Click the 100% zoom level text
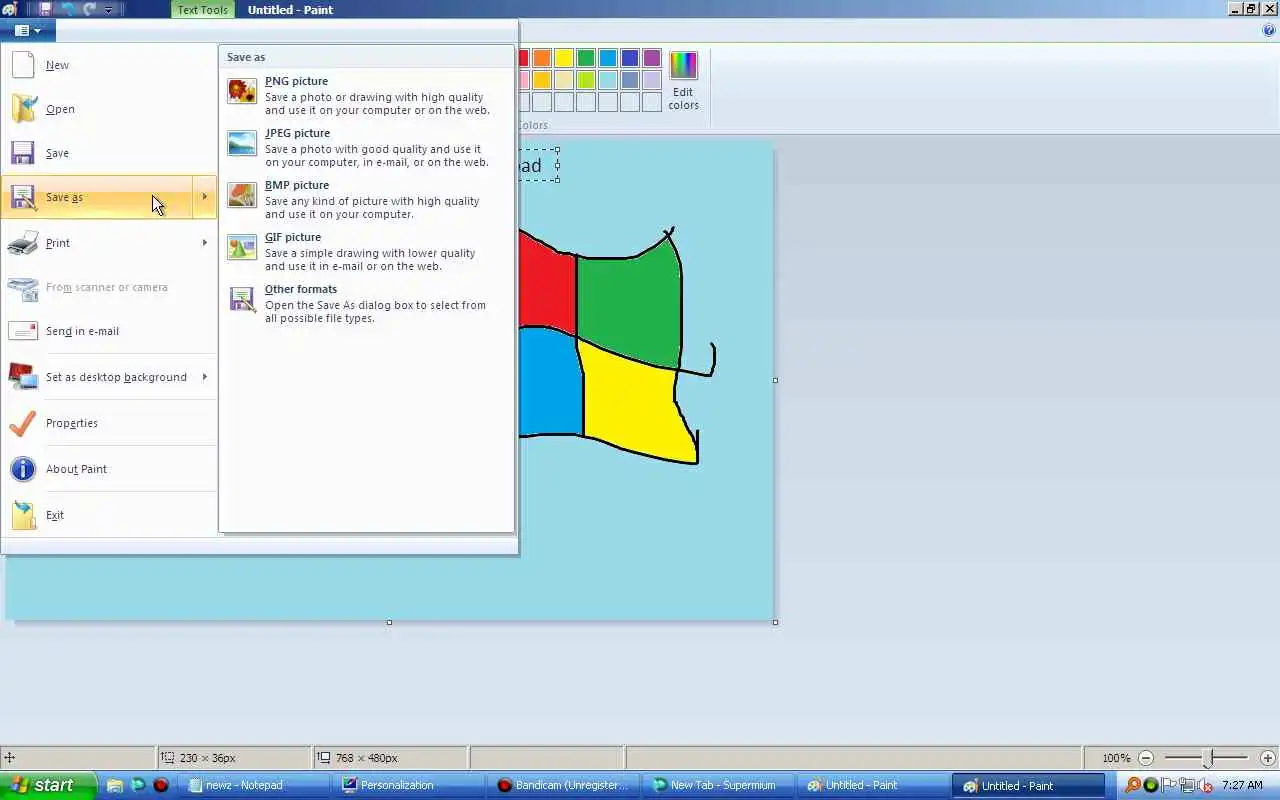 [x=1116, y=758]
